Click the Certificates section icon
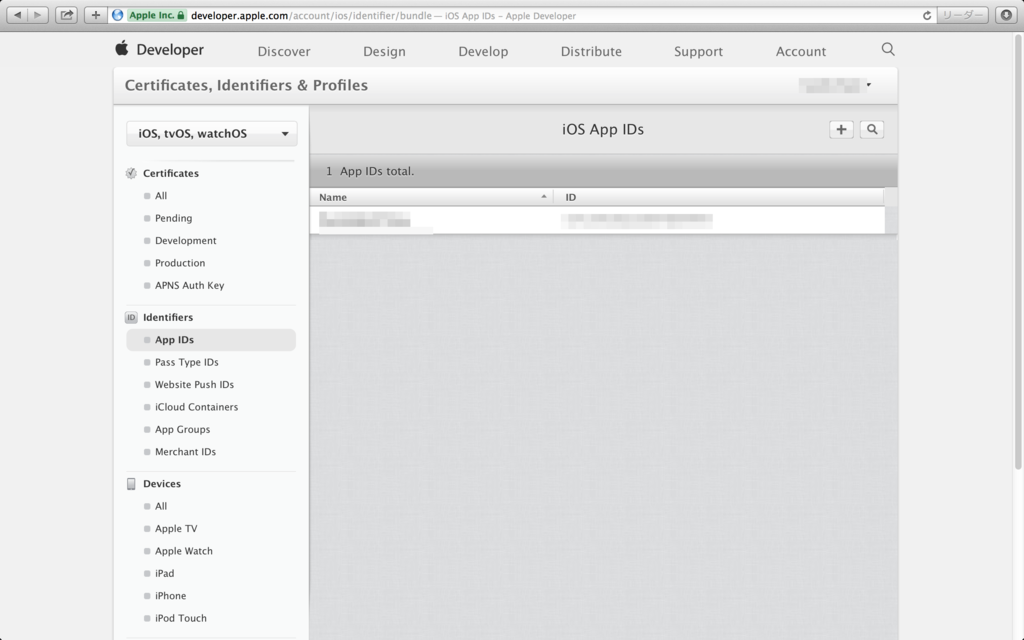This screenshot has height=640, width=1024. [131, 173]
